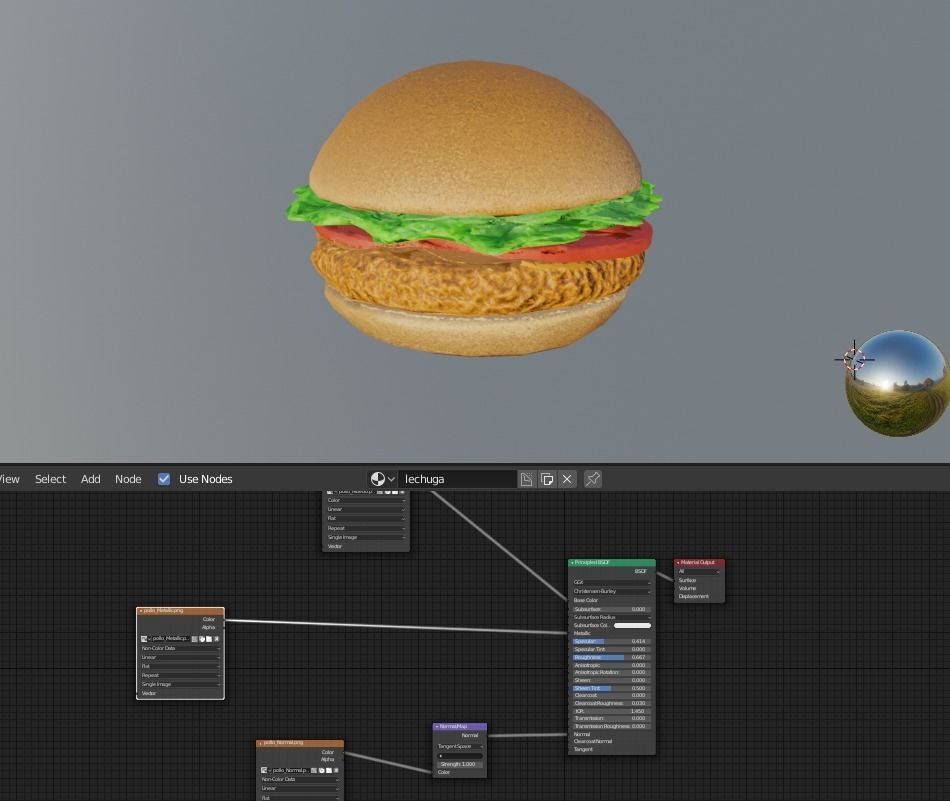Click the Subsurface value field 0.000
Viewport: 950px width, 801px height.
click(x=611, y=610)
